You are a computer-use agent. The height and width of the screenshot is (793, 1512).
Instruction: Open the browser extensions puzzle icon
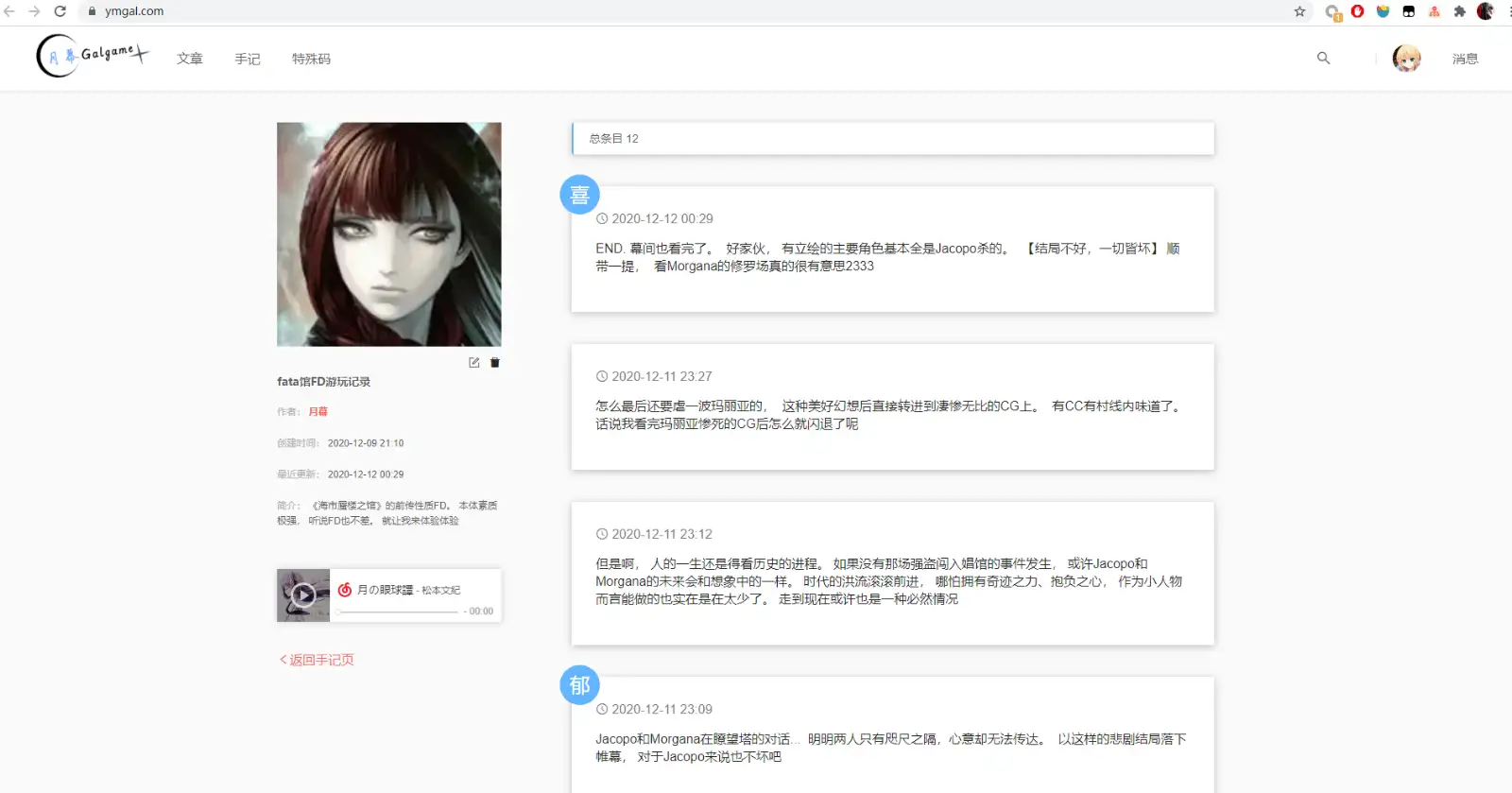tap(1459, 11)
